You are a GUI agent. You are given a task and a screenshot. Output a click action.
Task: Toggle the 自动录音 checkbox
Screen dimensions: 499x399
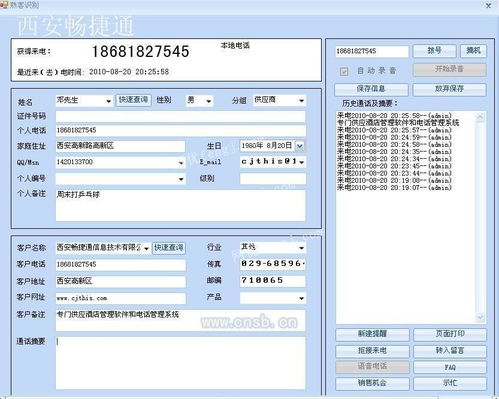344,71
